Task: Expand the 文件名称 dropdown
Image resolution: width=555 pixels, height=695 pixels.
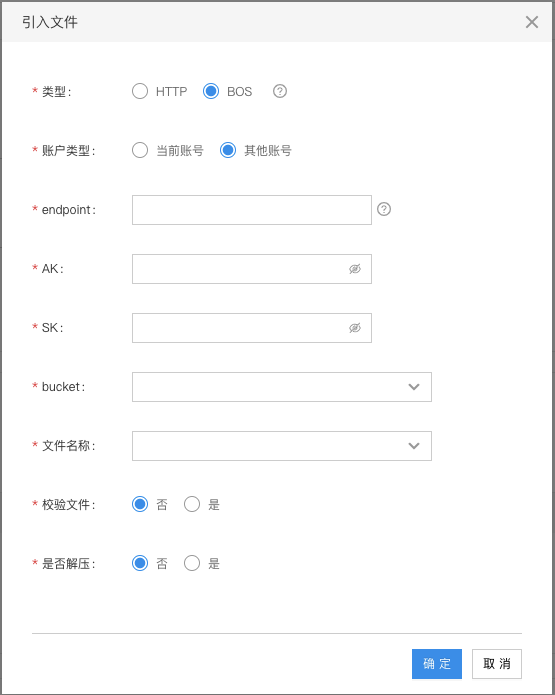Action: 281,446
